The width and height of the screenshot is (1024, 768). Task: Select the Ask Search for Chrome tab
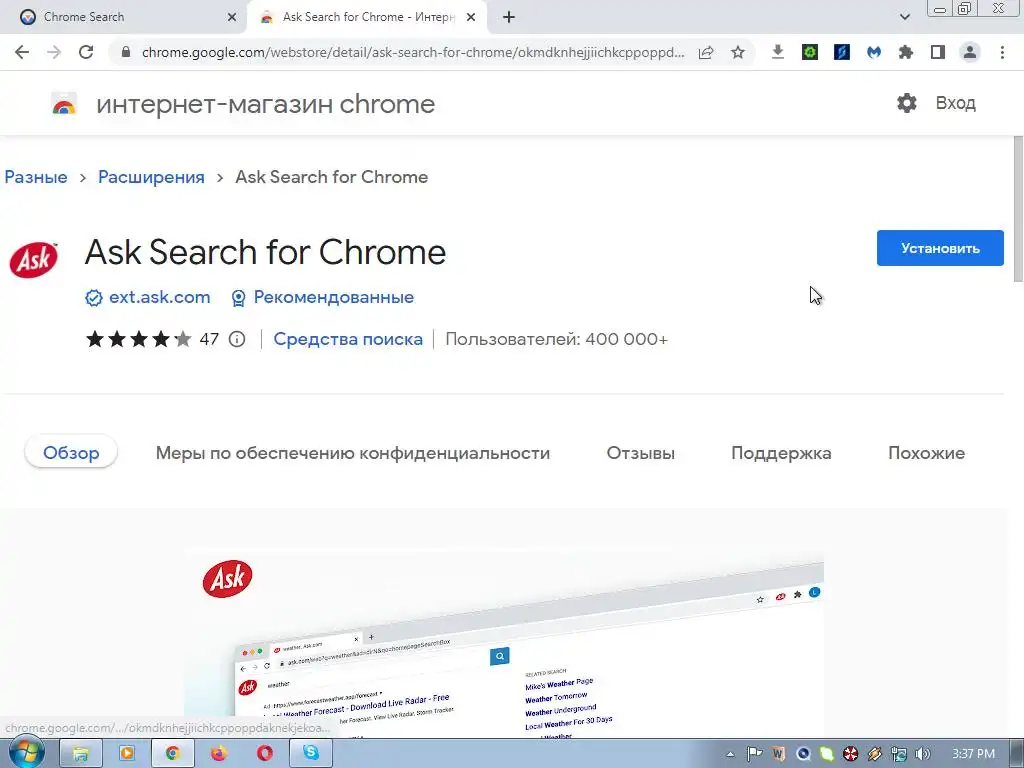click(367, 17)
